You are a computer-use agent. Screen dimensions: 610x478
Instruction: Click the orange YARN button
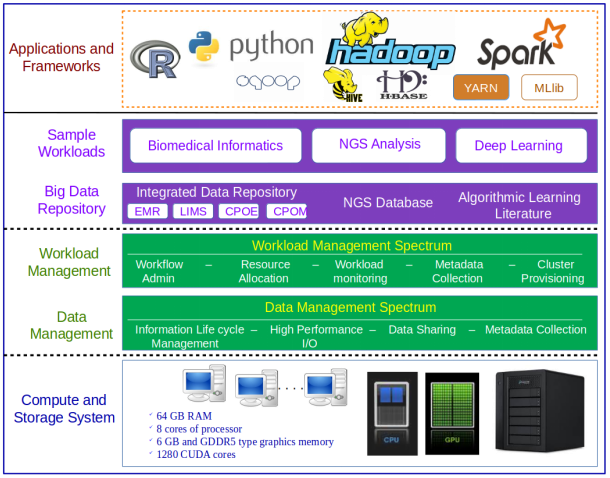pyautogui.click(x=481, y=88)
